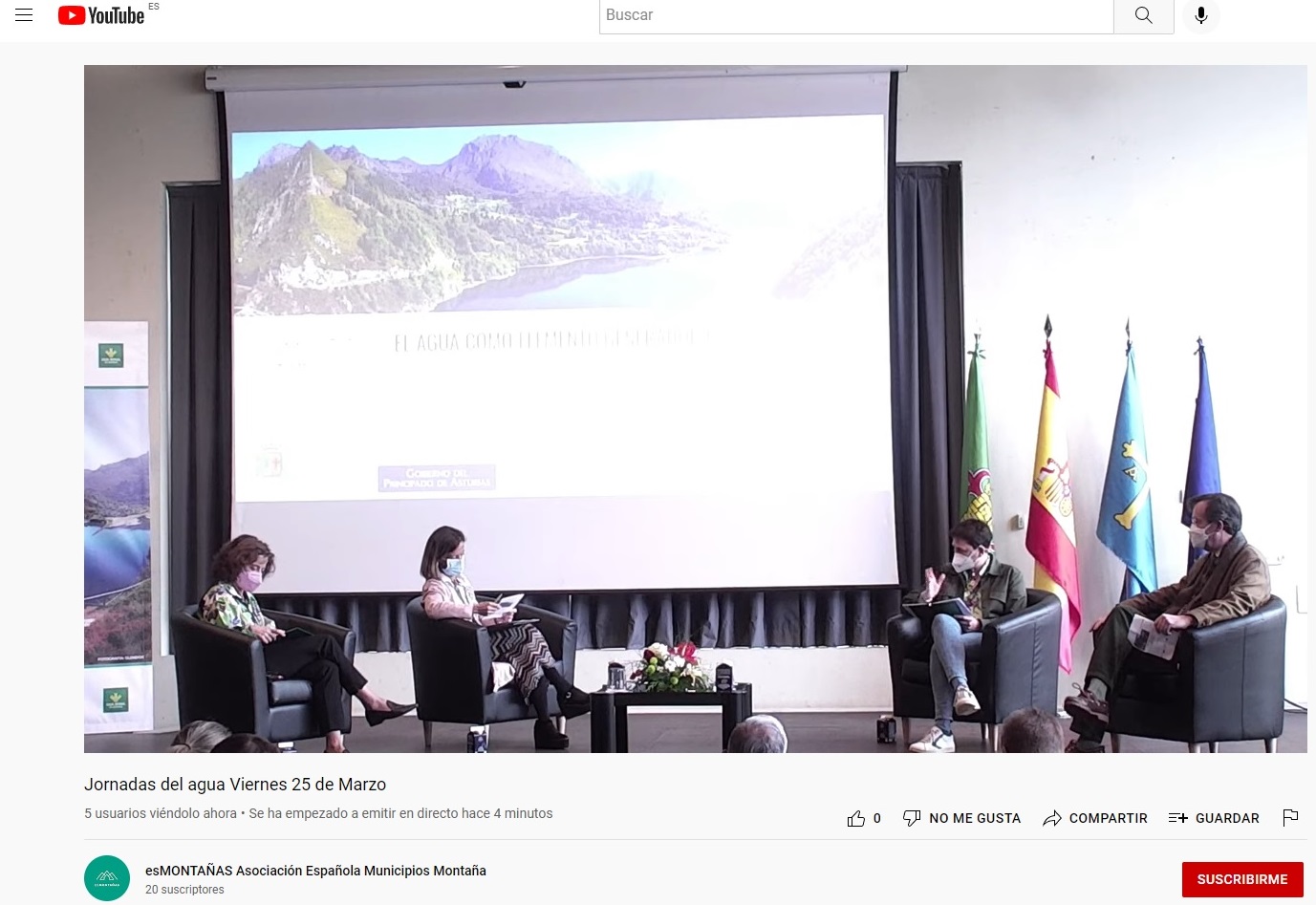Screen dimensions: 1316x905
Task: Report the video using the flag icon
Action: pos(1290,817)
